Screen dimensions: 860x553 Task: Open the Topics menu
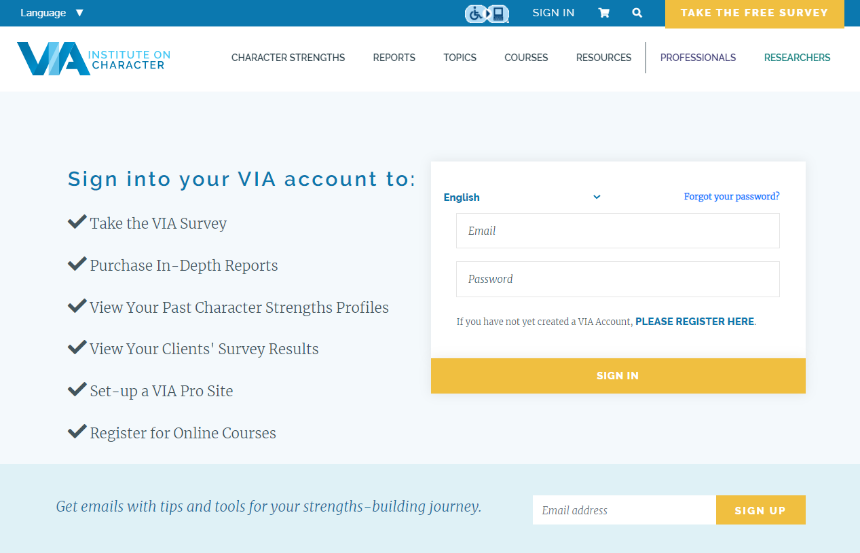[x=460, y=58]
